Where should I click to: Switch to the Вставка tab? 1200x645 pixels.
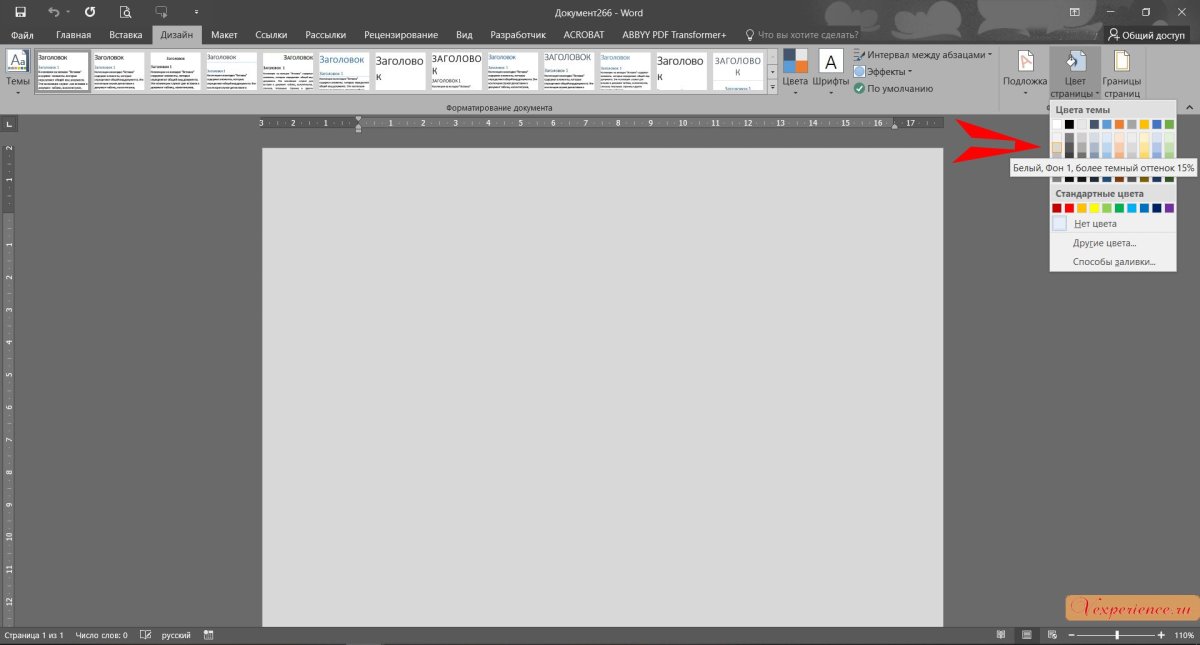click(x=125, y=35)
